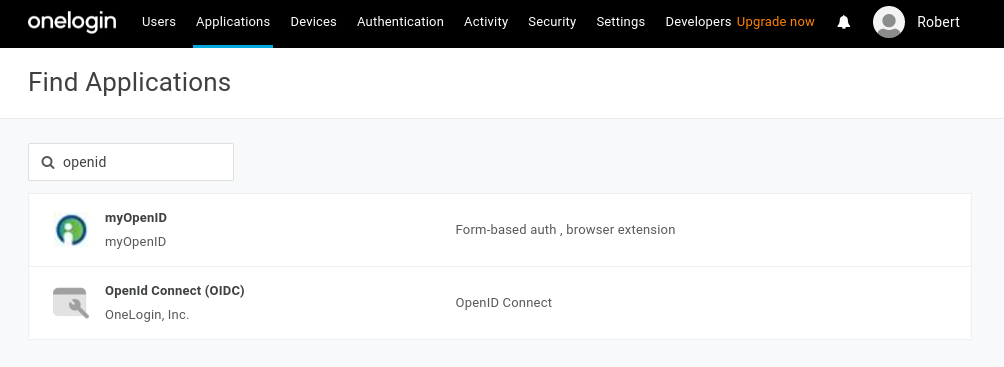Select the OpenId Connect (OIDC) title
1004x367 pixels.
click(175, 291)
